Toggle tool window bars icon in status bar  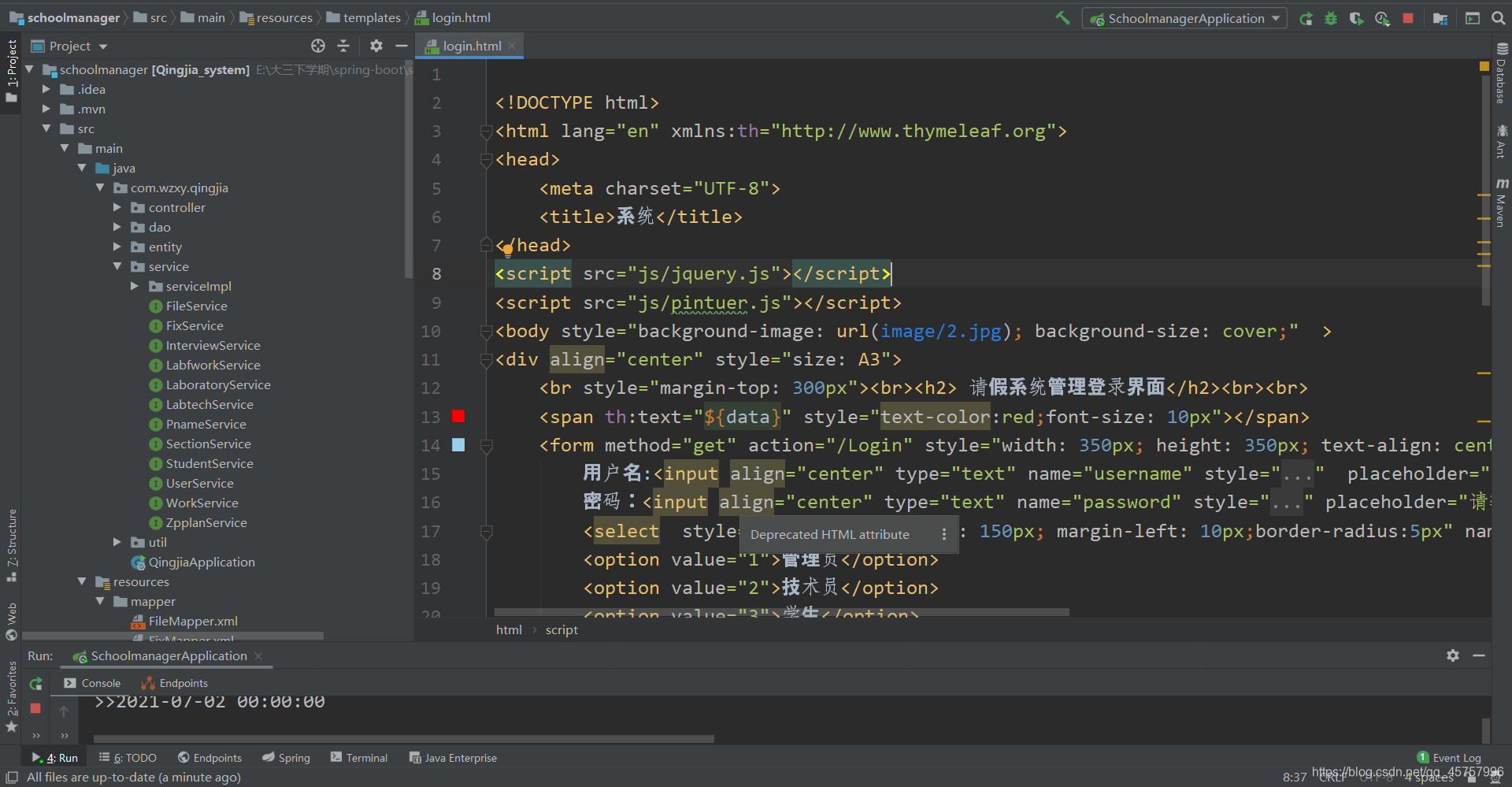[12, 778]
